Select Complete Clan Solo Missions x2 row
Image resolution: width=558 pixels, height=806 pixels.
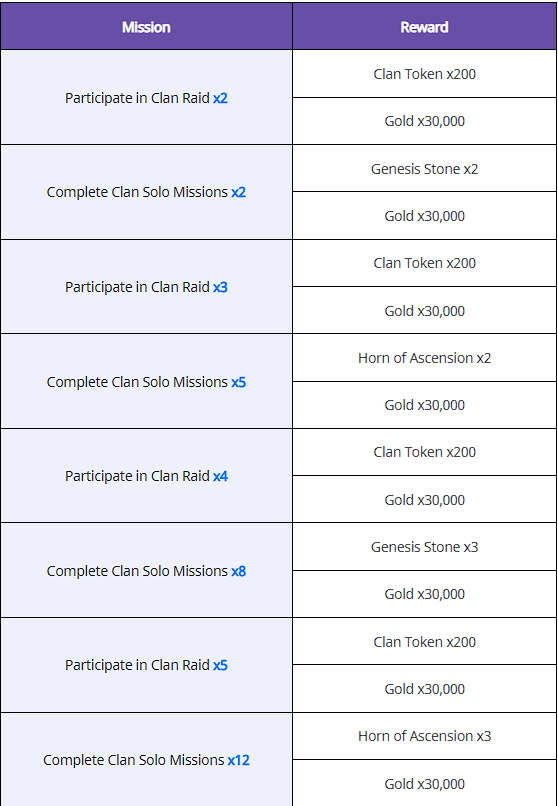(x=146, y=192)
